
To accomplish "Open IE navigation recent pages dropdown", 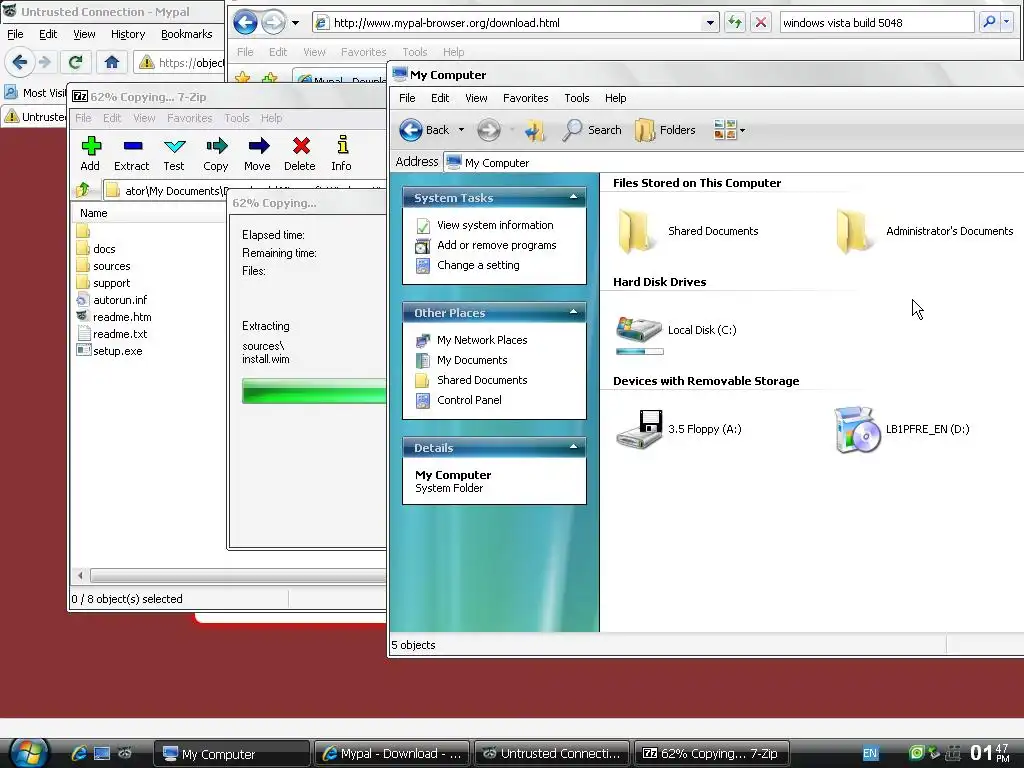I will (296, 23).
